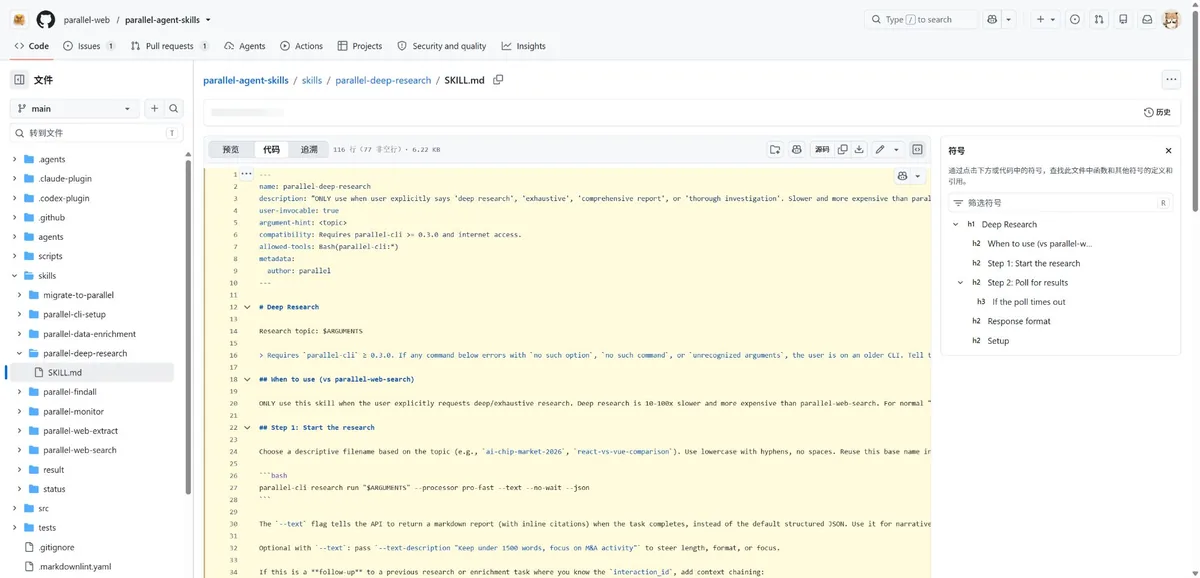Copy file path next to SKILL.md
This screenshot has height=578, width=1200.
[498, 80]
